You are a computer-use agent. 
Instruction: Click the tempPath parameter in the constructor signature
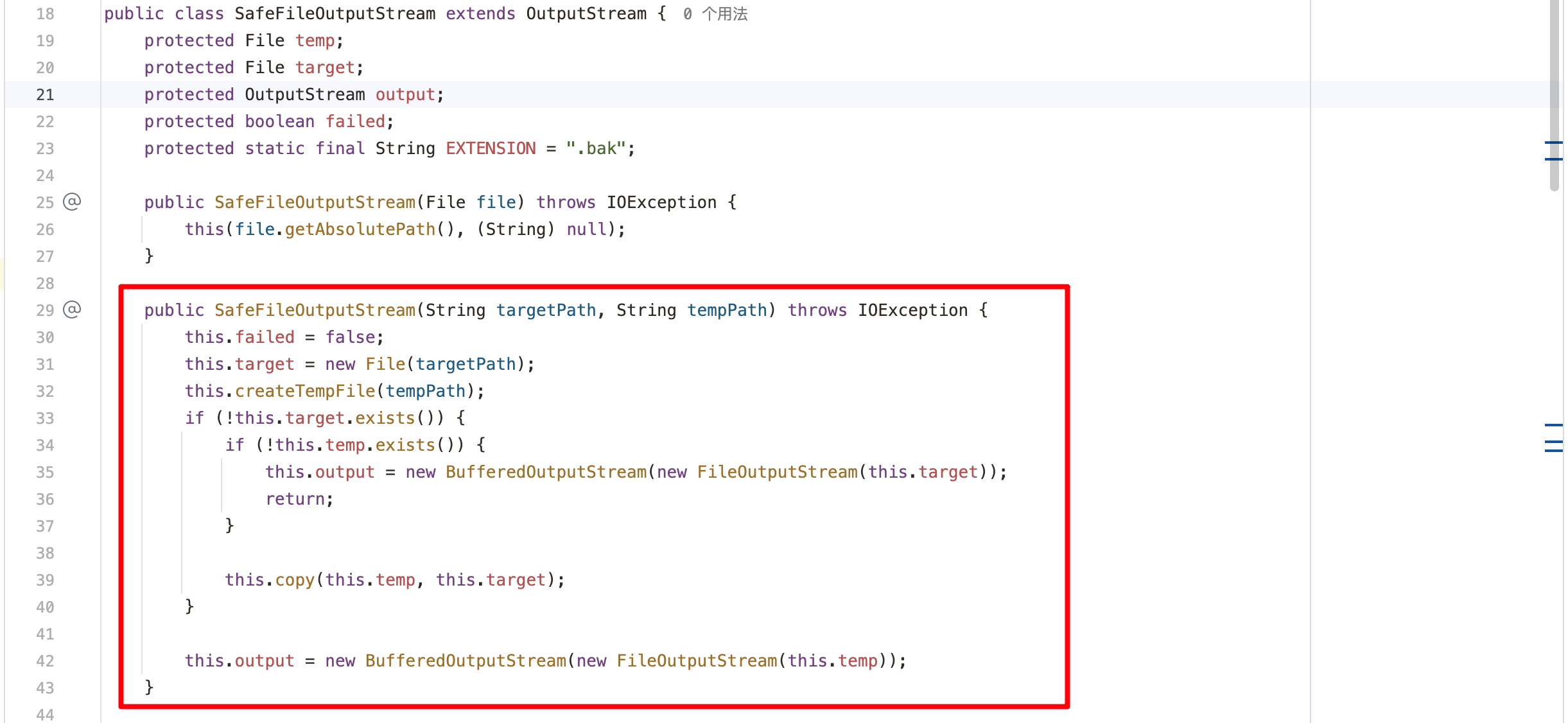(727, 310)
